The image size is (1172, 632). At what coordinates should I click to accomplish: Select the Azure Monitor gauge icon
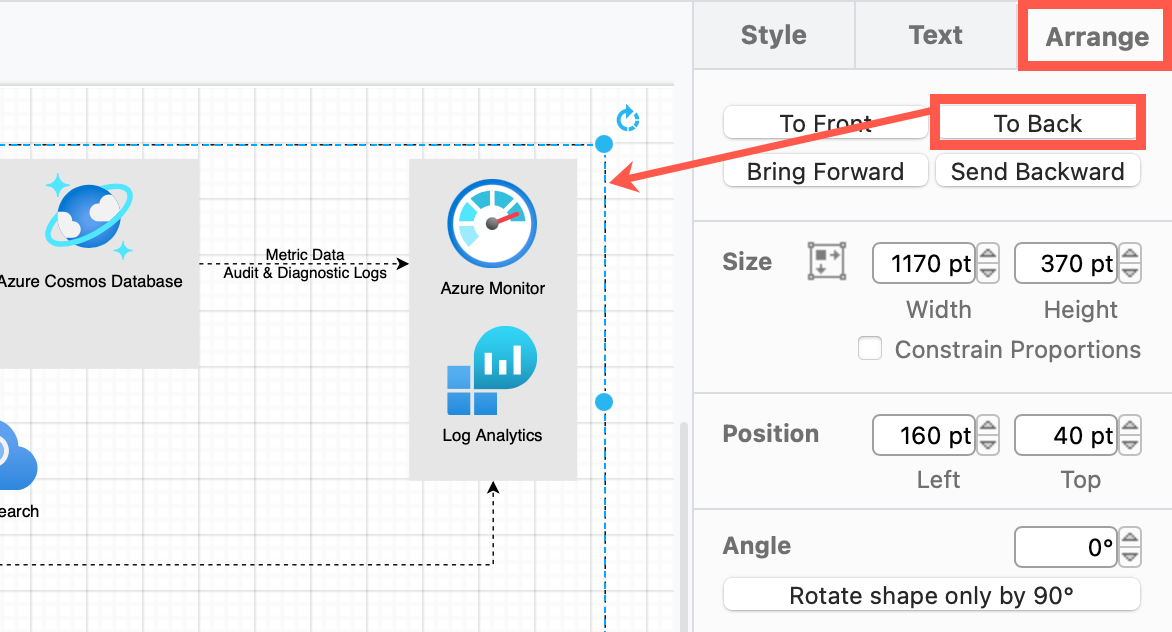click(x=493, y=222)
